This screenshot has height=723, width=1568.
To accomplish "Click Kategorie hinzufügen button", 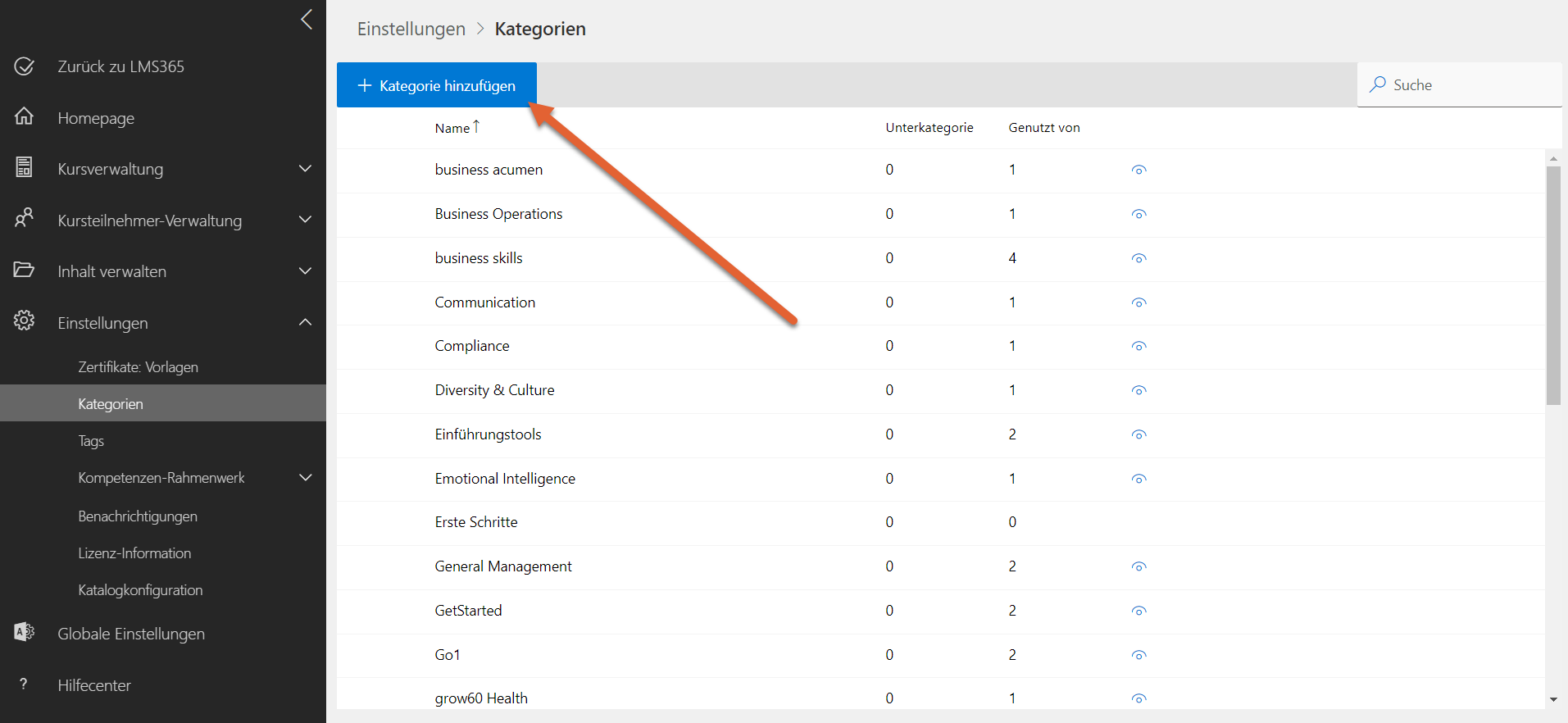I will [437, 85].
